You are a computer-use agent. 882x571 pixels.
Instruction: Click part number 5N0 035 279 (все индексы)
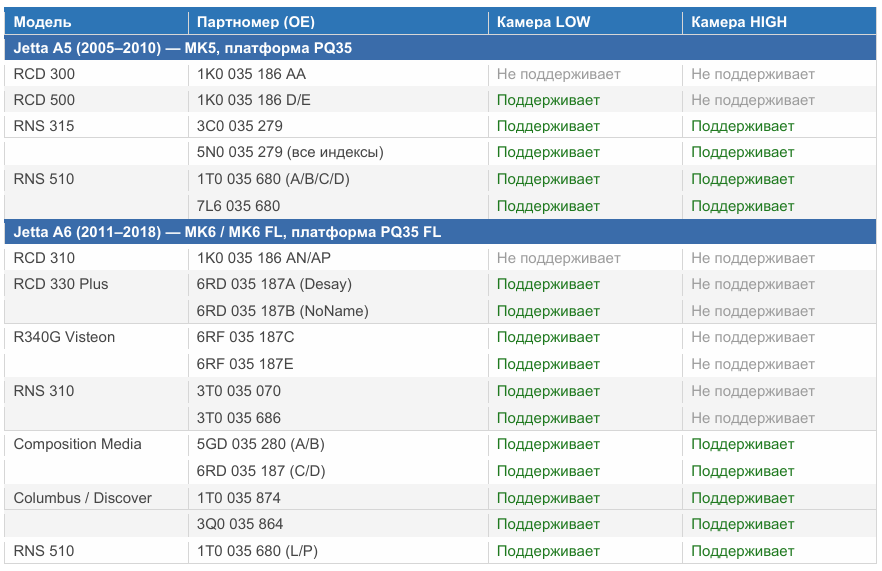point(290,152)
